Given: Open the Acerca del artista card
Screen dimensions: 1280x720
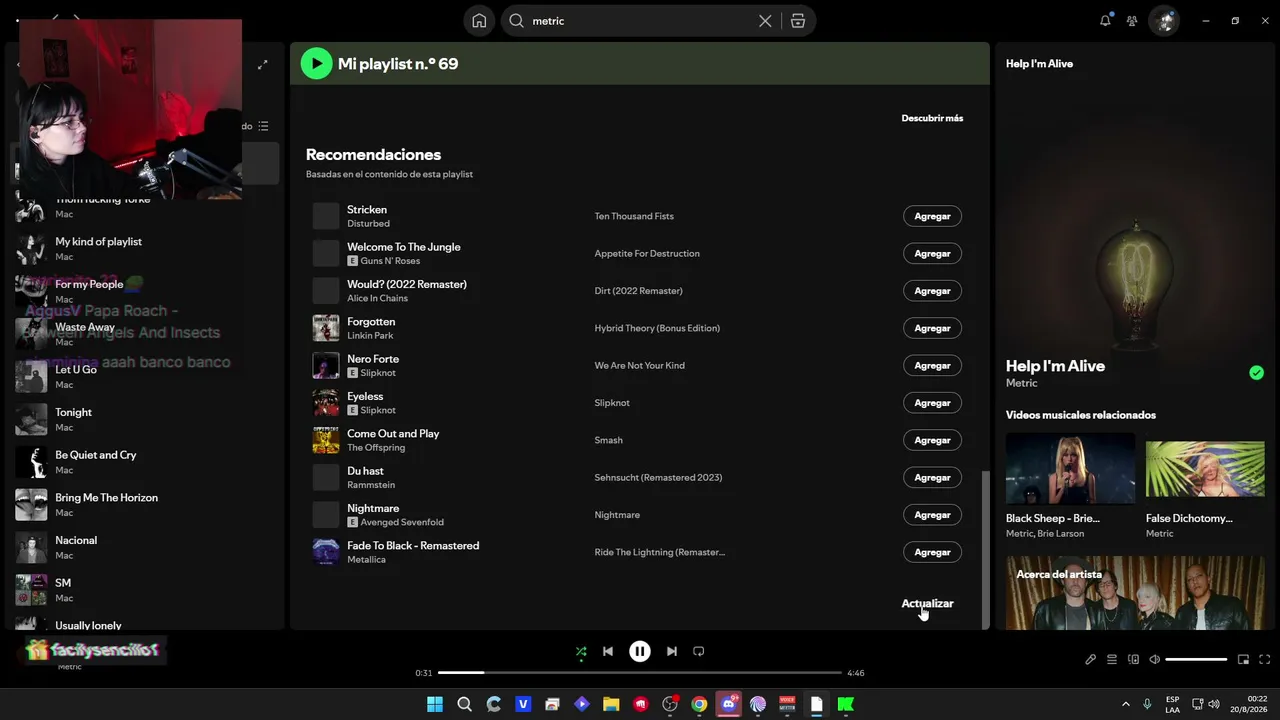Looking at the screenshot, I should click(x=1135, y=593).
